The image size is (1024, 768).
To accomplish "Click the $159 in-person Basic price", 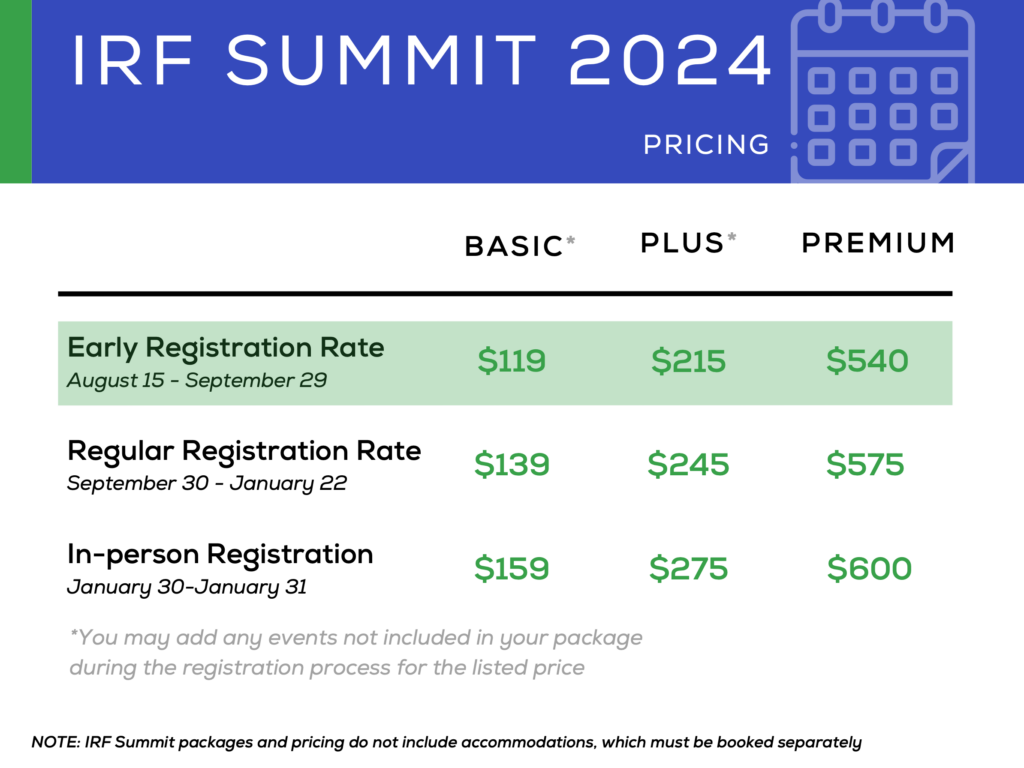I will (512, 568).
